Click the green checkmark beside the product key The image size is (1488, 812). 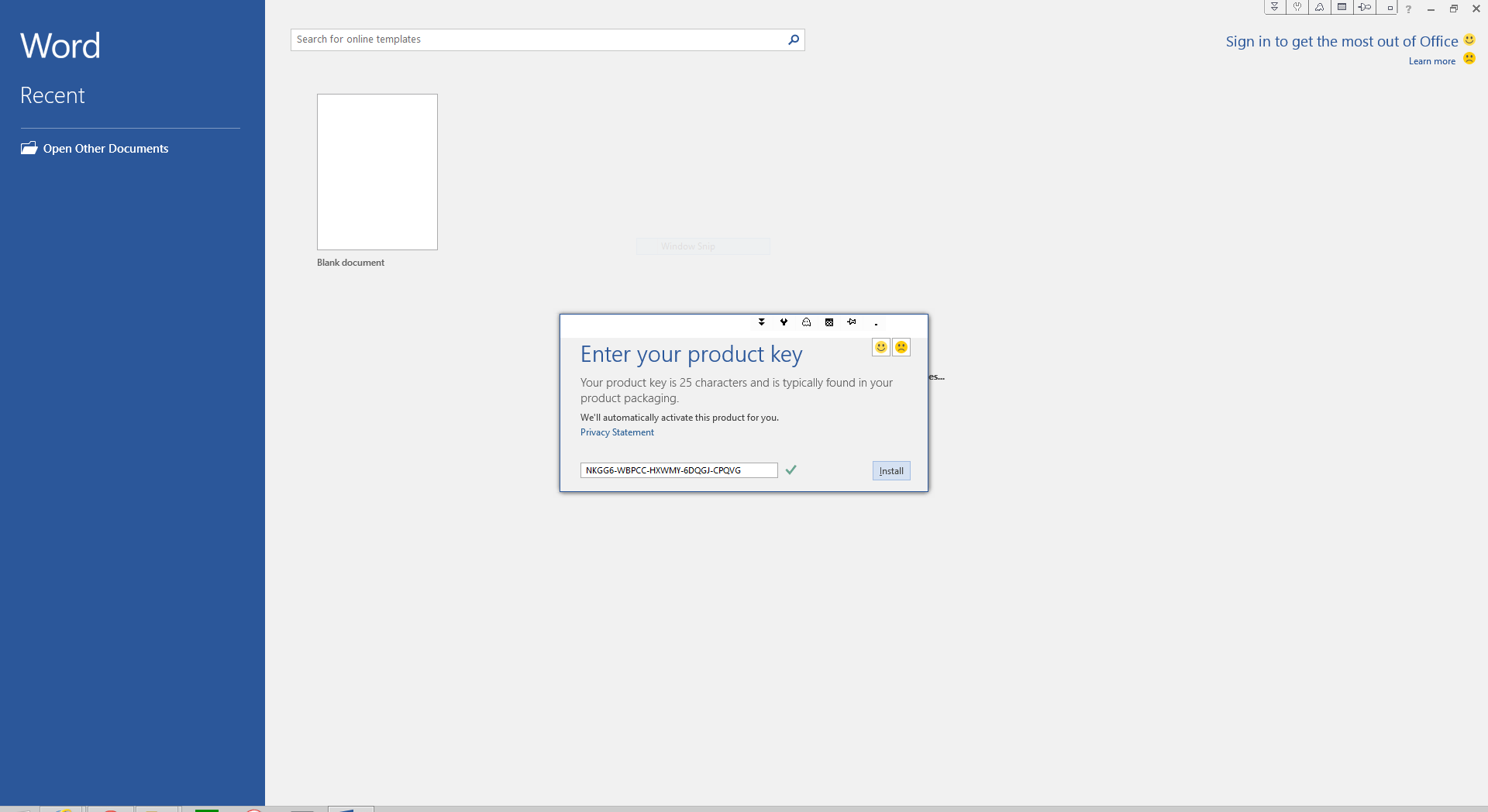(x=791, y=470)
